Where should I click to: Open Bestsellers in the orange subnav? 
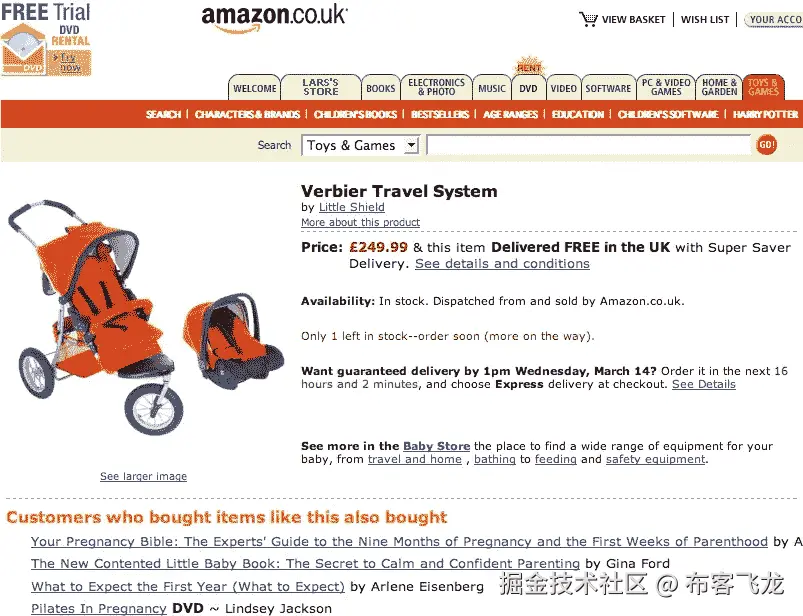(x=440, y=114)
